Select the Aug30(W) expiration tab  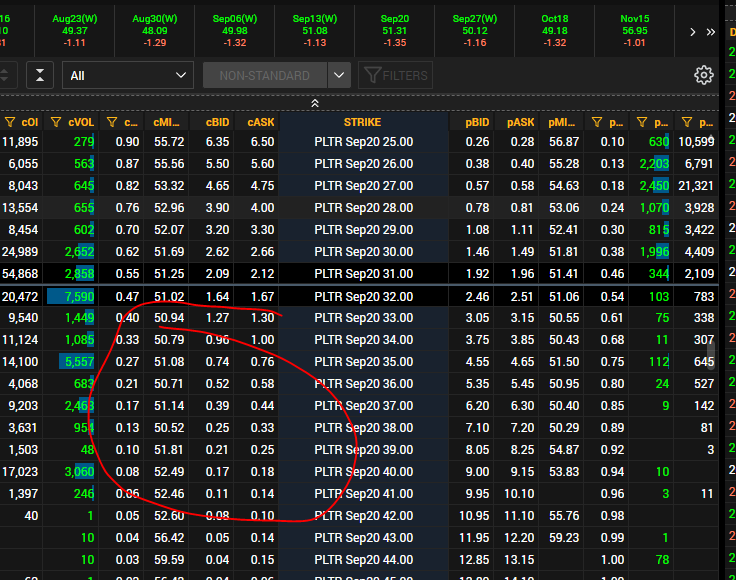[x=154, y=31]
